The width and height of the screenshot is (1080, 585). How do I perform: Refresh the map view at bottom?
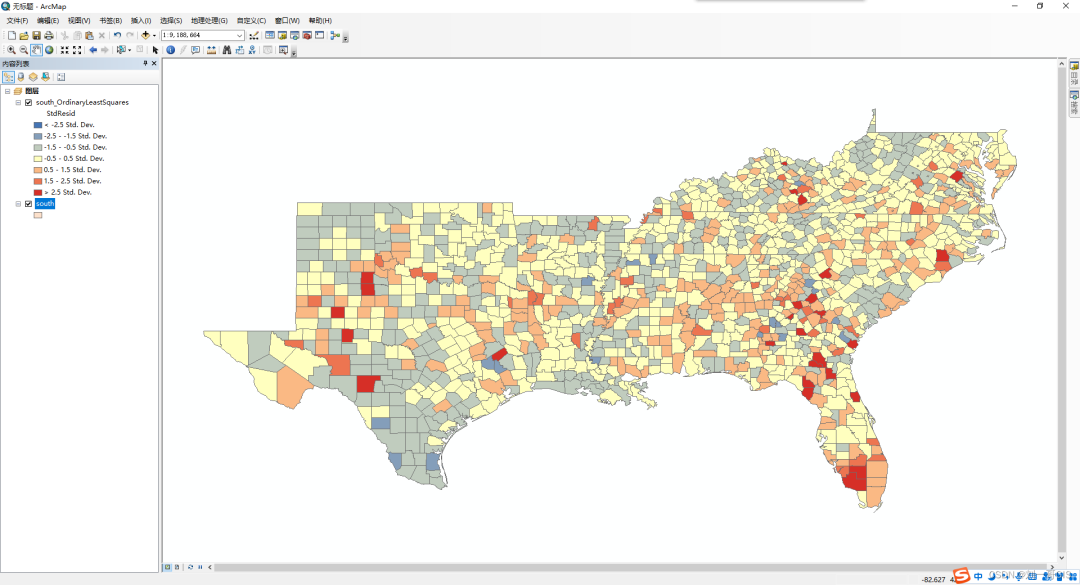click(190, 567)
